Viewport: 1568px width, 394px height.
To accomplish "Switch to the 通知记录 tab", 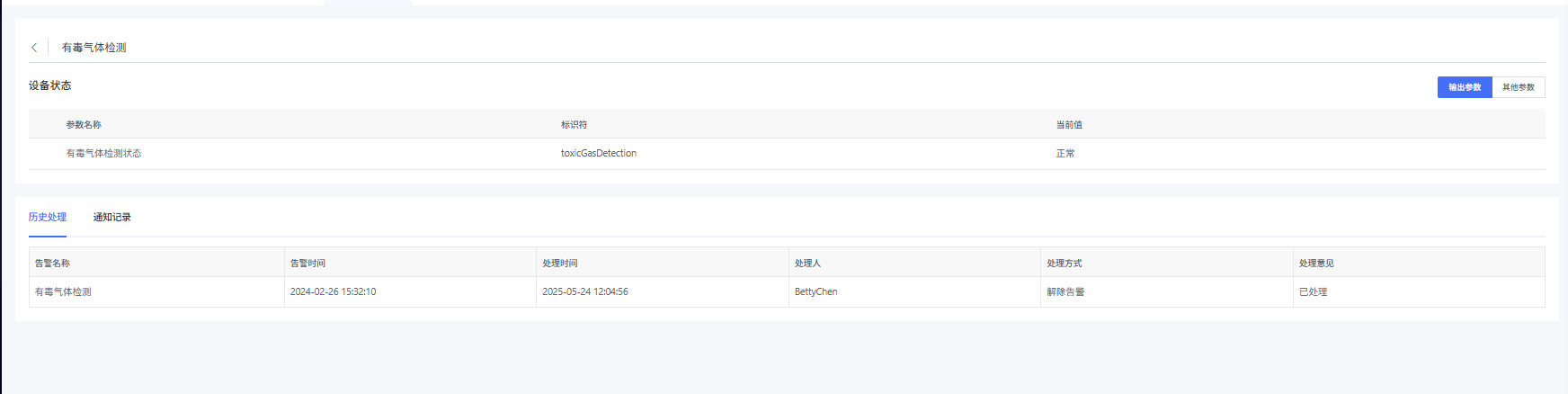I will tap(111, 218).
